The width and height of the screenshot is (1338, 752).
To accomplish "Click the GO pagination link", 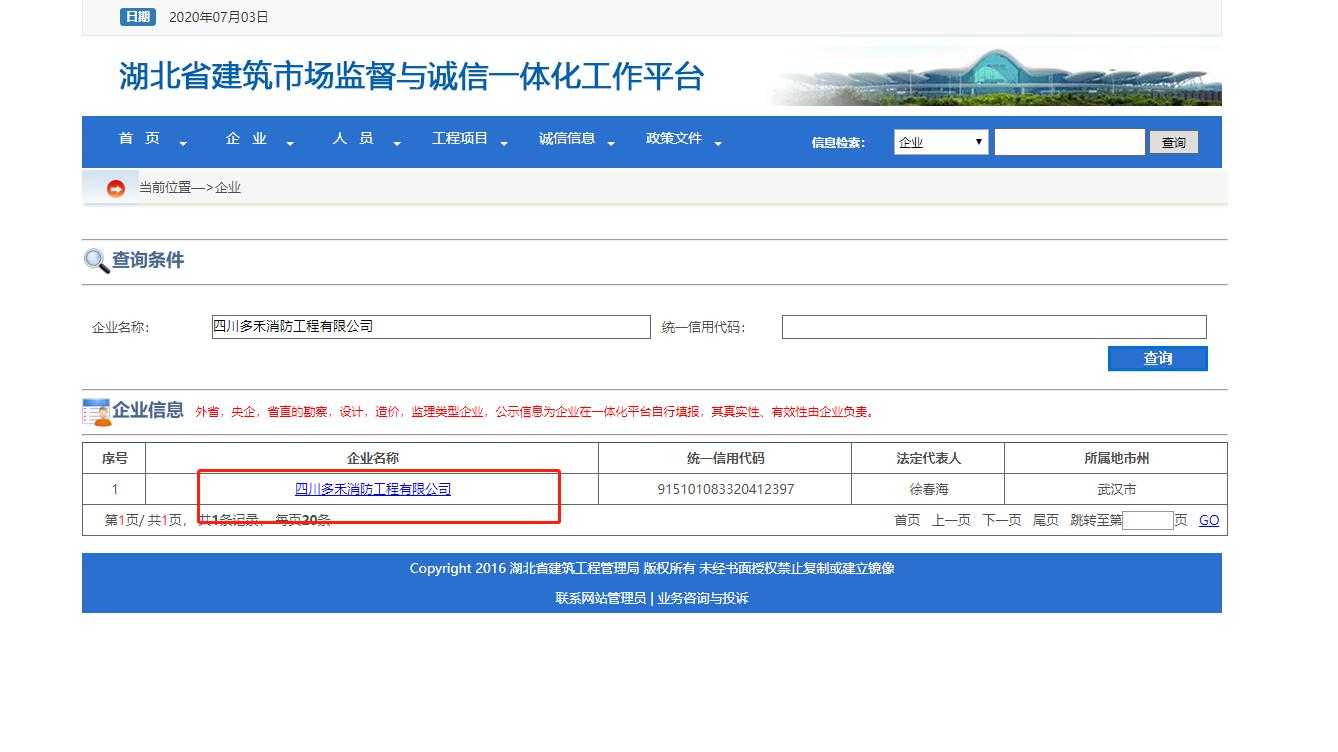I will point(1208,520).
